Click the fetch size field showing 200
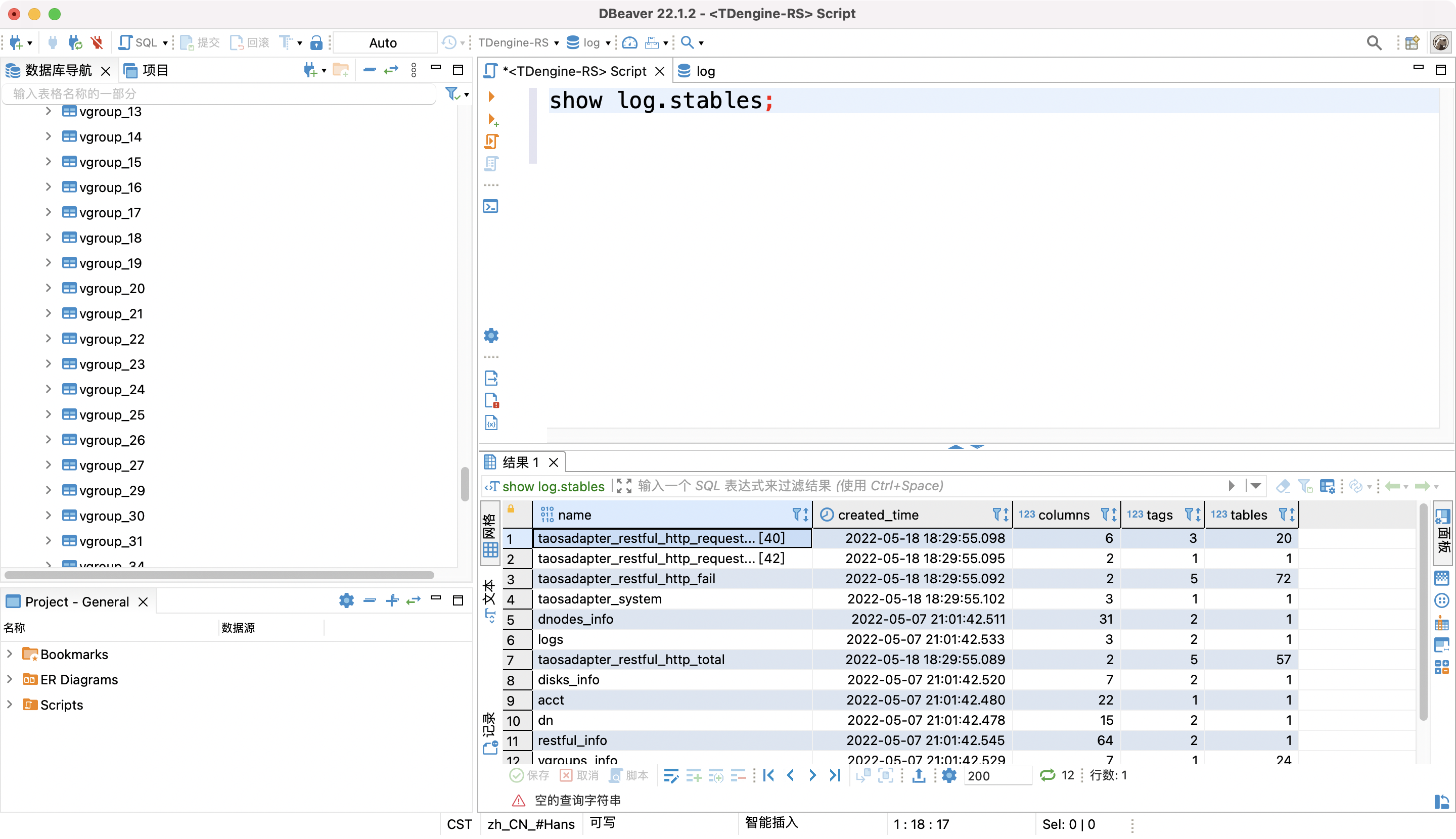 click(x=998, y=776)
